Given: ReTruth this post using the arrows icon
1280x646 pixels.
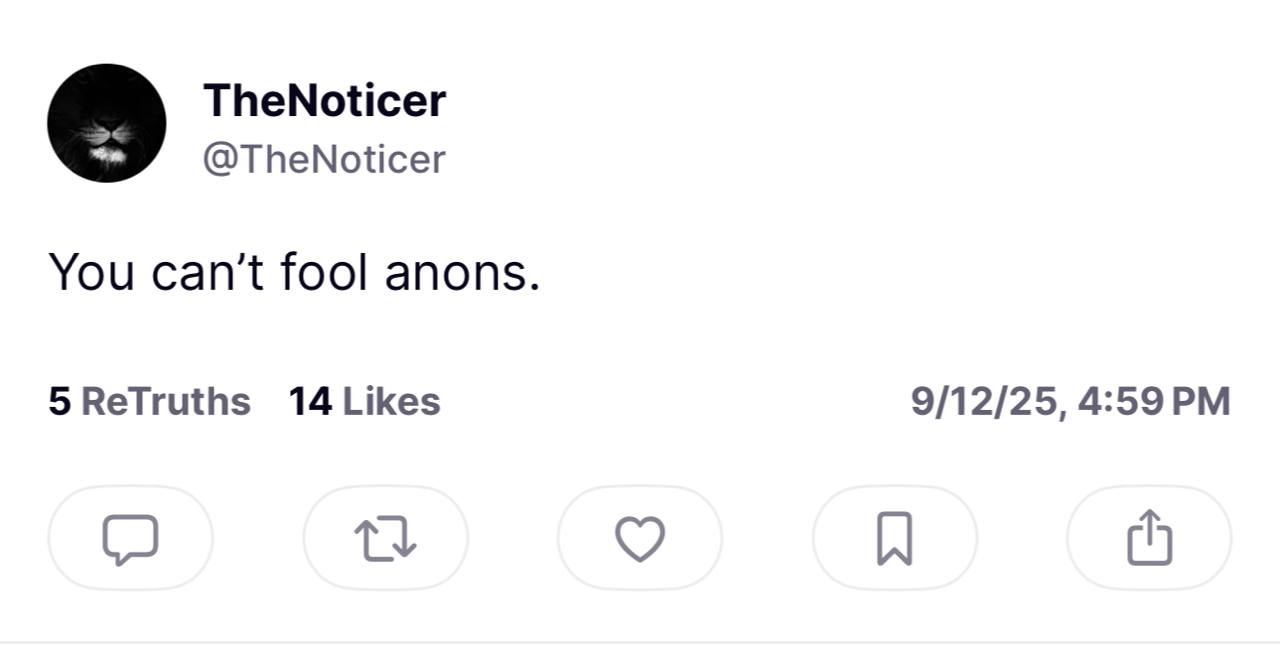Looking at the screenshot, I should pos(386,538).
